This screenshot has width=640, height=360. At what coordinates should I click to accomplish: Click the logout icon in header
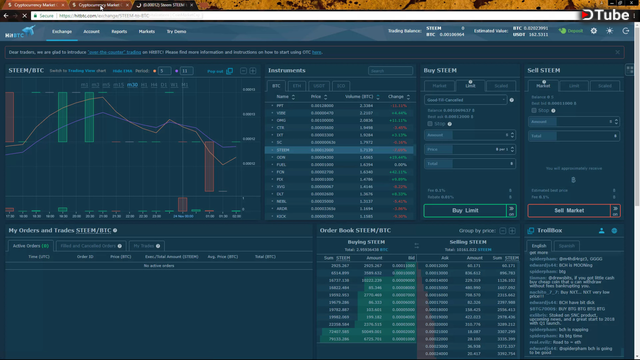(625, 31)
